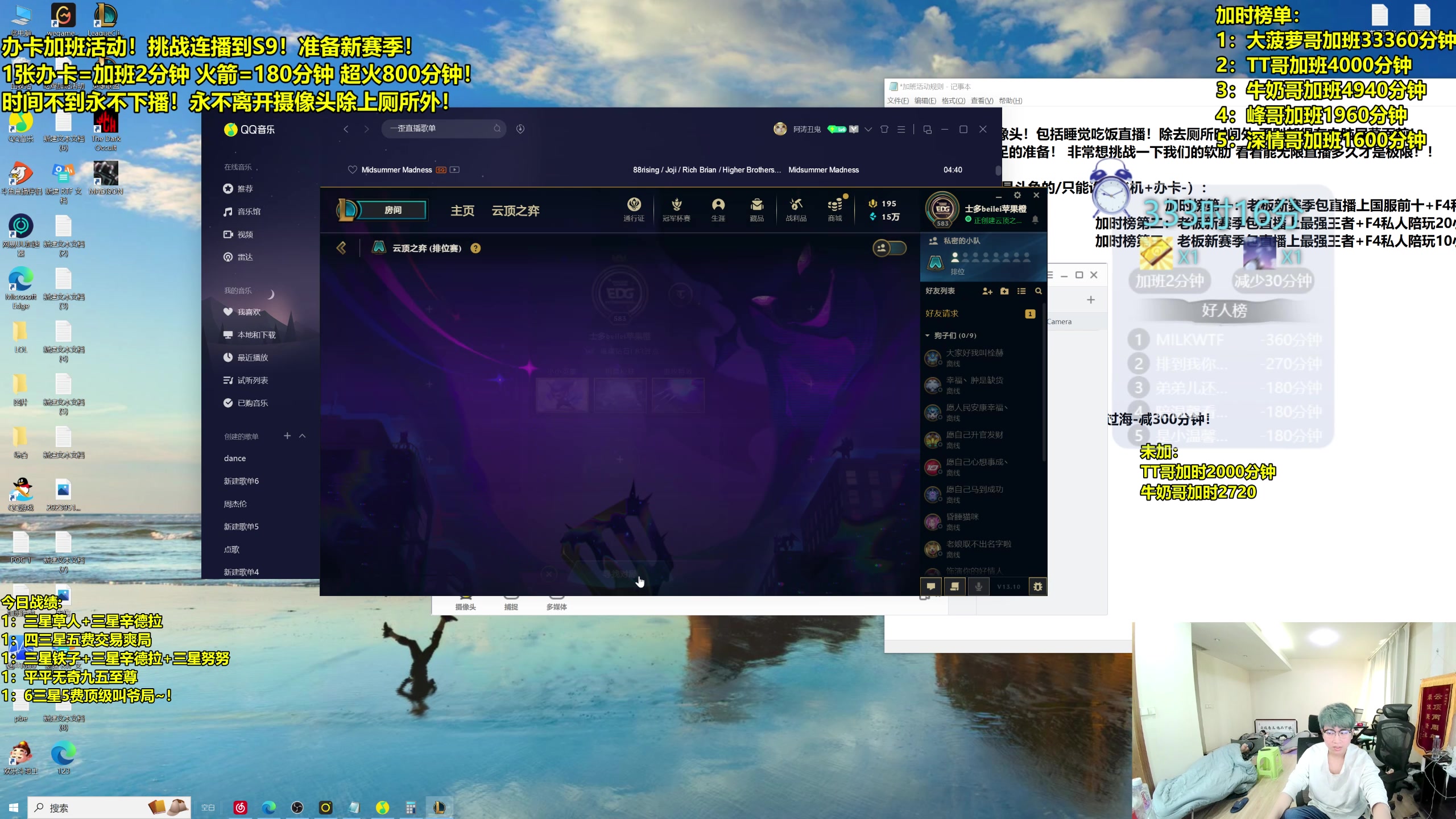Screen dimensions: 1456x819
Task: Open the dance playlist in QQ Music
Action: pyautogui.click(x=235, y=458)
